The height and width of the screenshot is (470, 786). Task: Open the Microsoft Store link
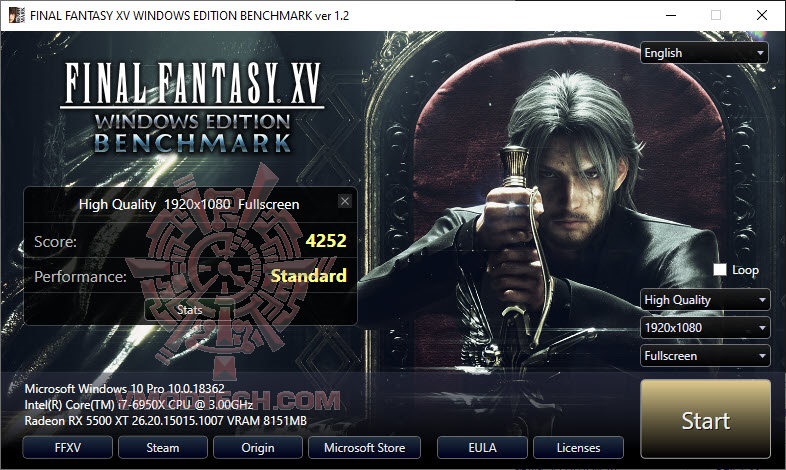pos(364,447)
